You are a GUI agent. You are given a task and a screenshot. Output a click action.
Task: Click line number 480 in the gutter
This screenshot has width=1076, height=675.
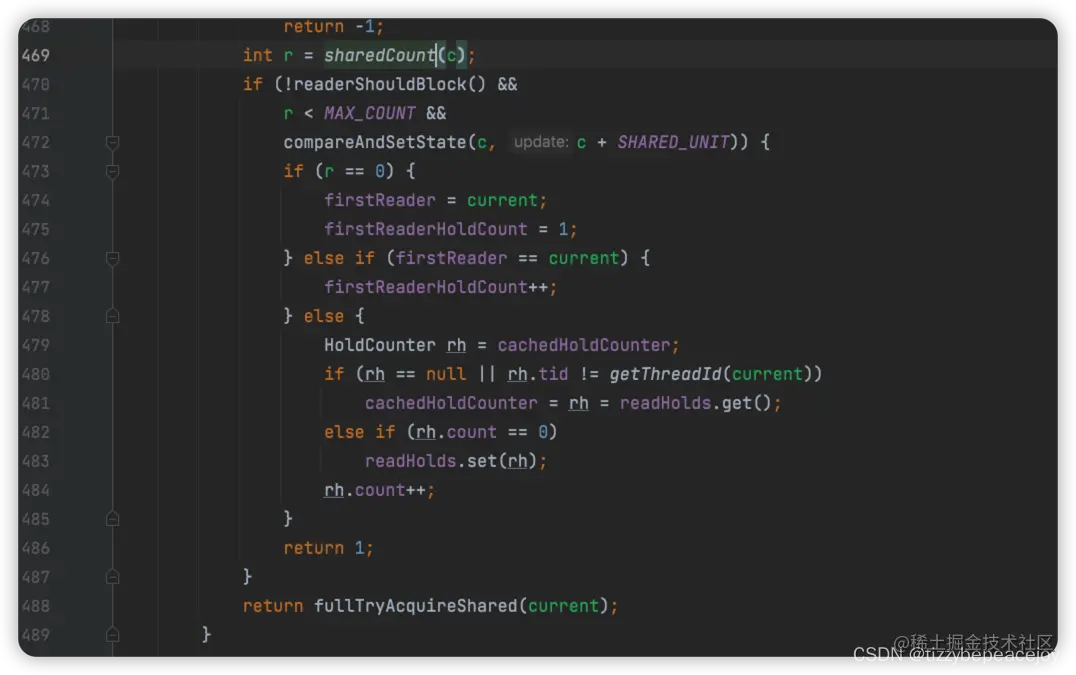(36, 375)
